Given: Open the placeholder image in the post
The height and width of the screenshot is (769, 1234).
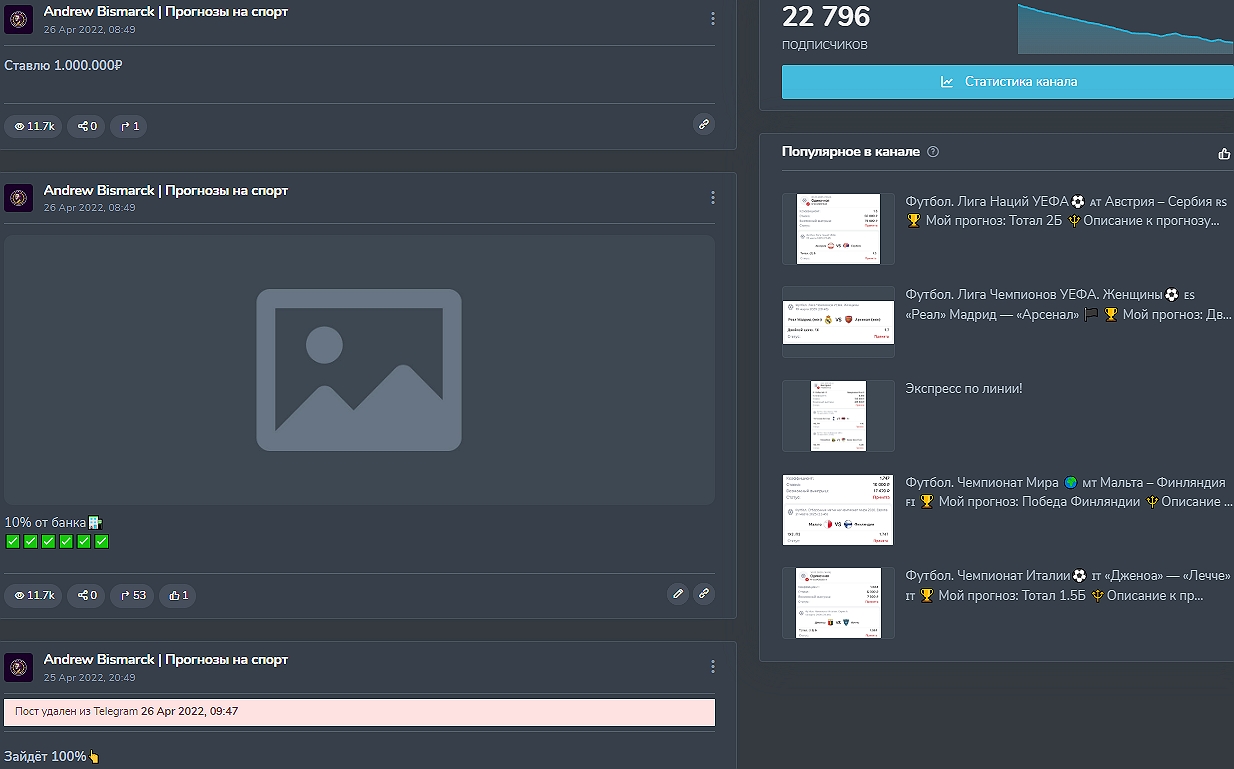Looking at the screenshot, I should 359,370.
